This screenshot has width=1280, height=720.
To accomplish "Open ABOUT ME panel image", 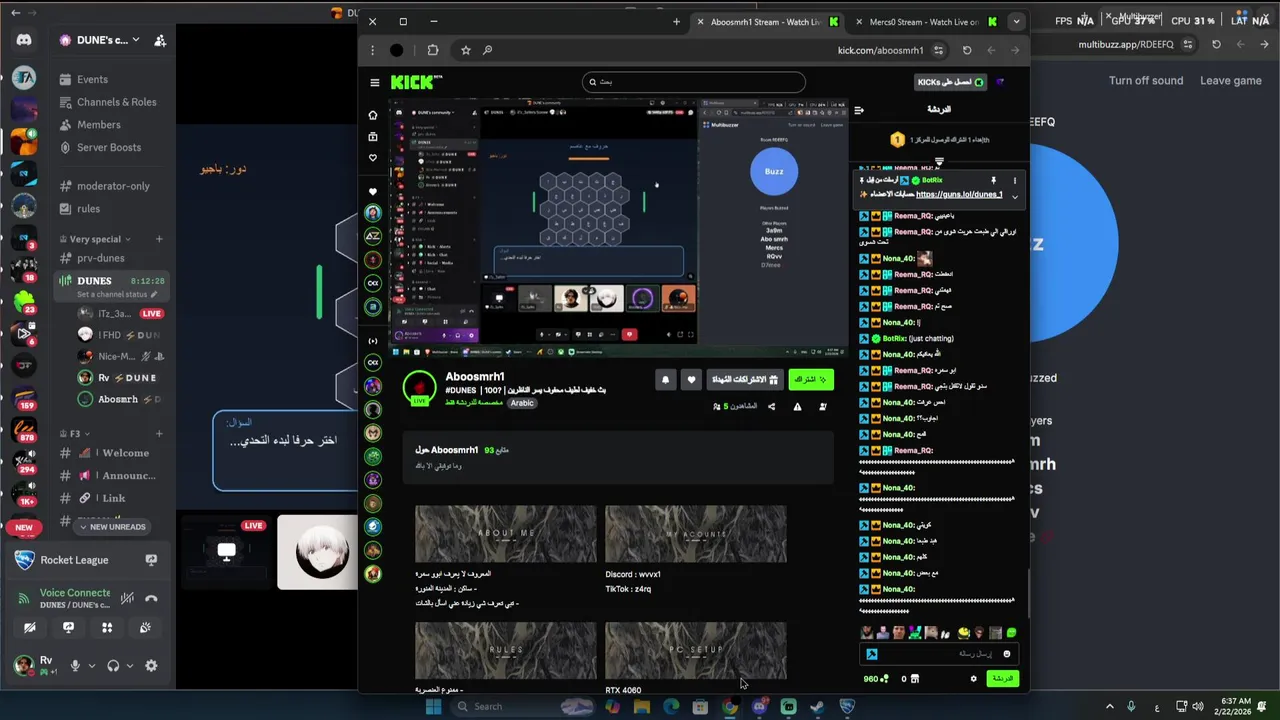I will [506, 534].
